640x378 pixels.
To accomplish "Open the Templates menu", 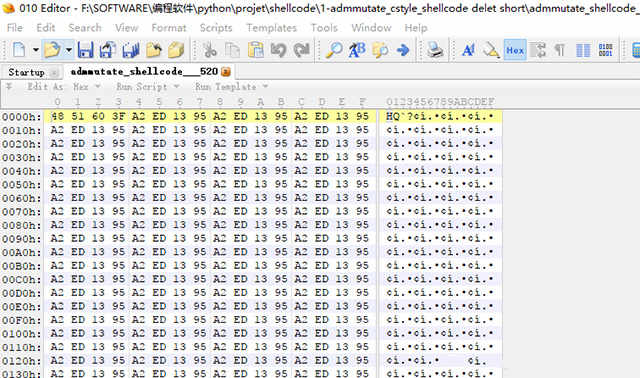I will (271, 28).
